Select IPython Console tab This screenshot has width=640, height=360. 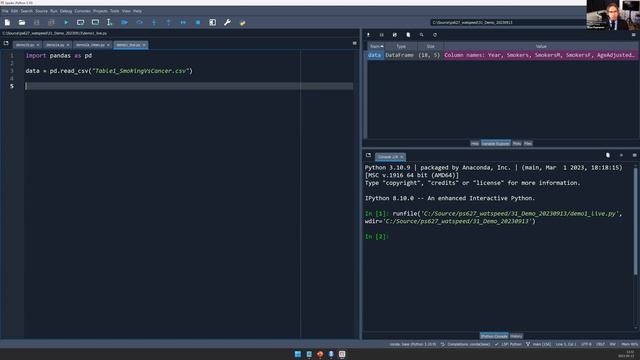(x=494, y=336)
